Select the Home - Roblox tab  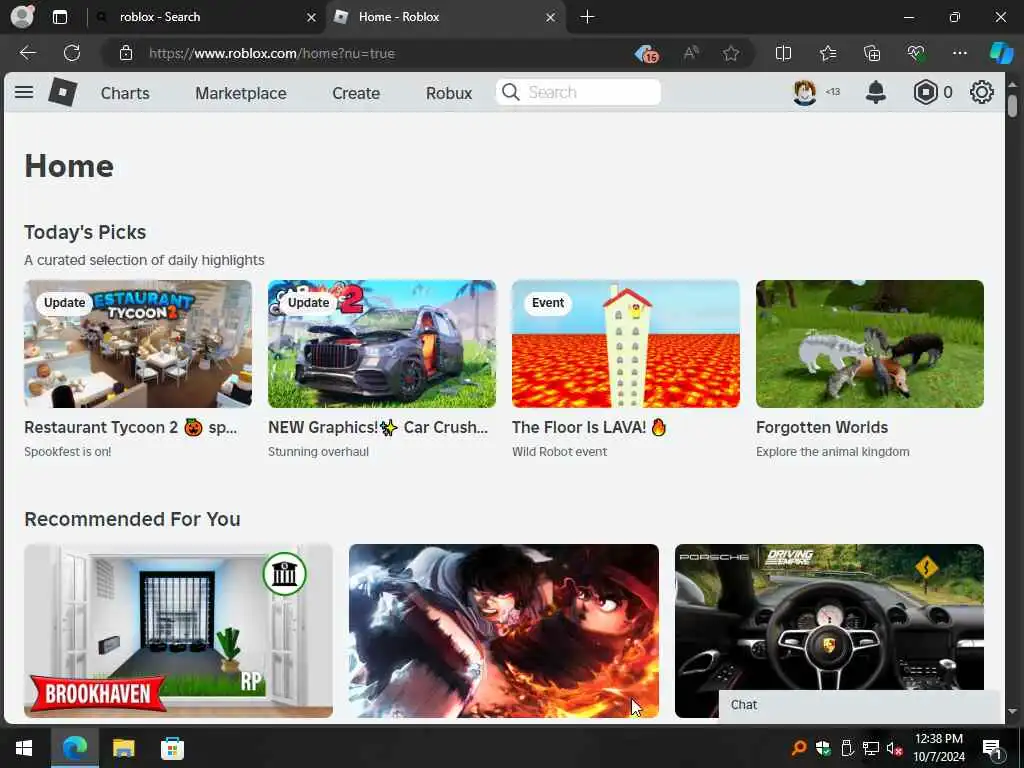pyautogui.click(x=445, y=17)
